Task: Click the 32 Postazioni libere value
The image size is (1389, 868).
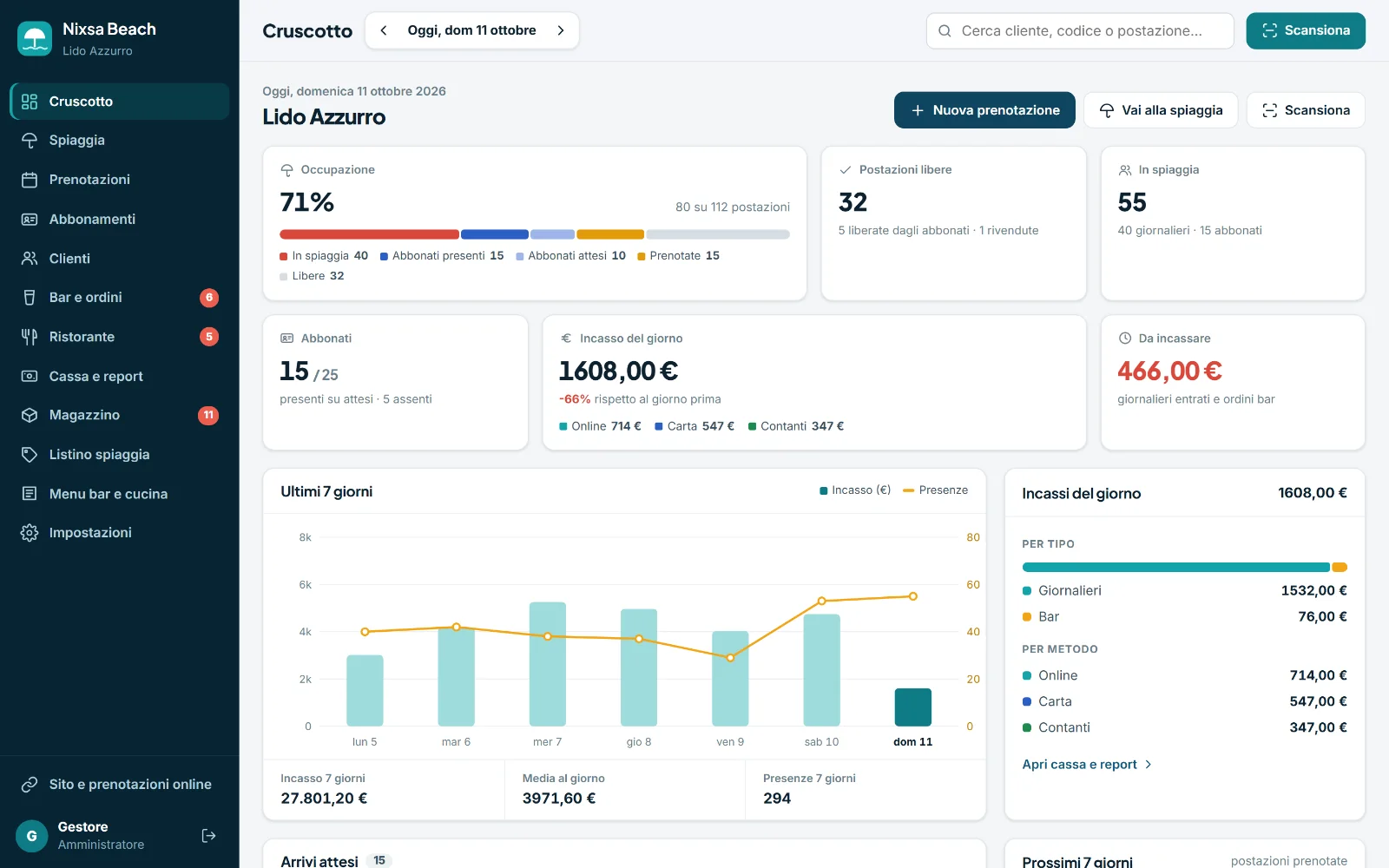Action: tap(853, 202)
